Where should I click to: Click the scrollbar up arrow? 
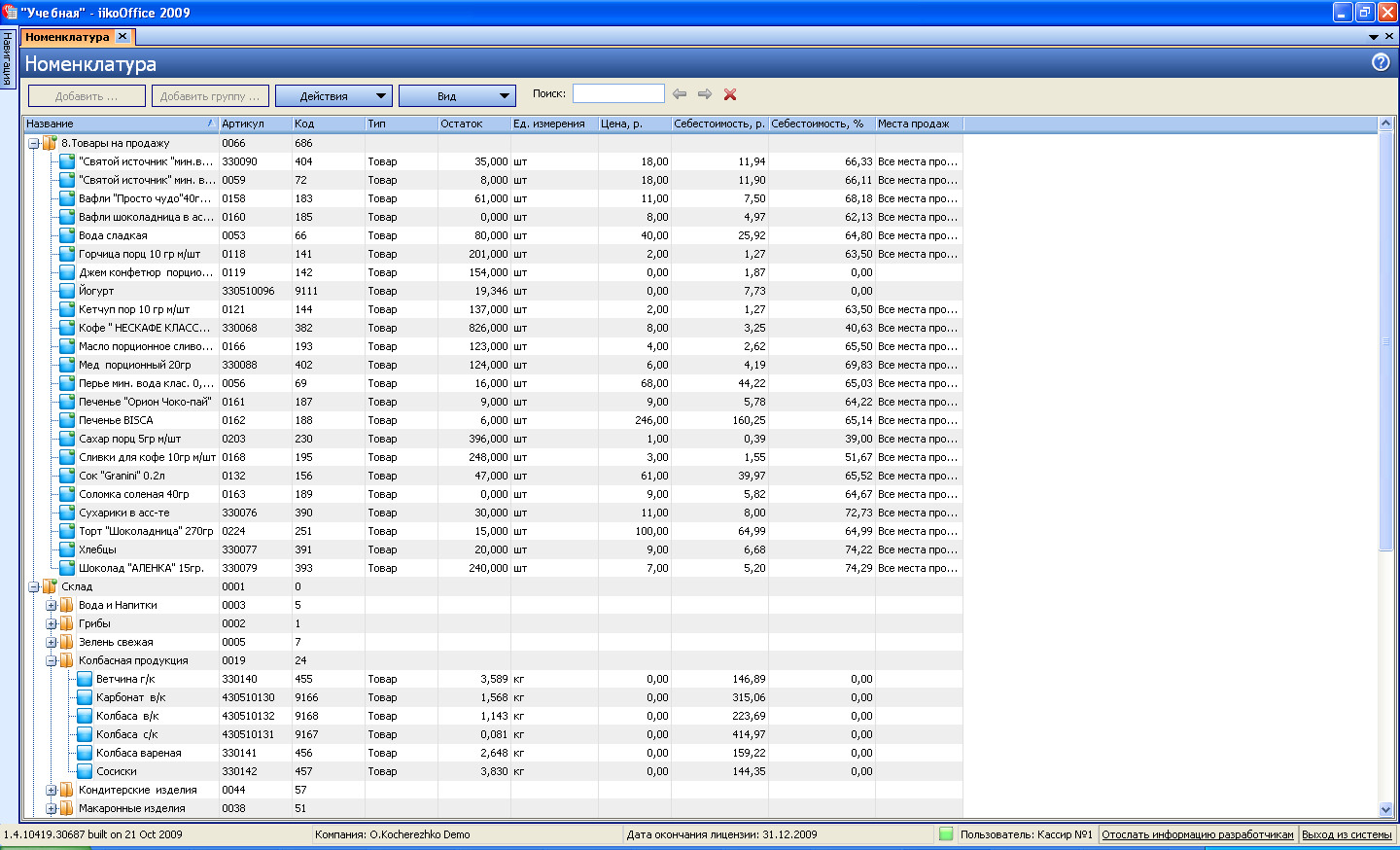click(1385, 124)
